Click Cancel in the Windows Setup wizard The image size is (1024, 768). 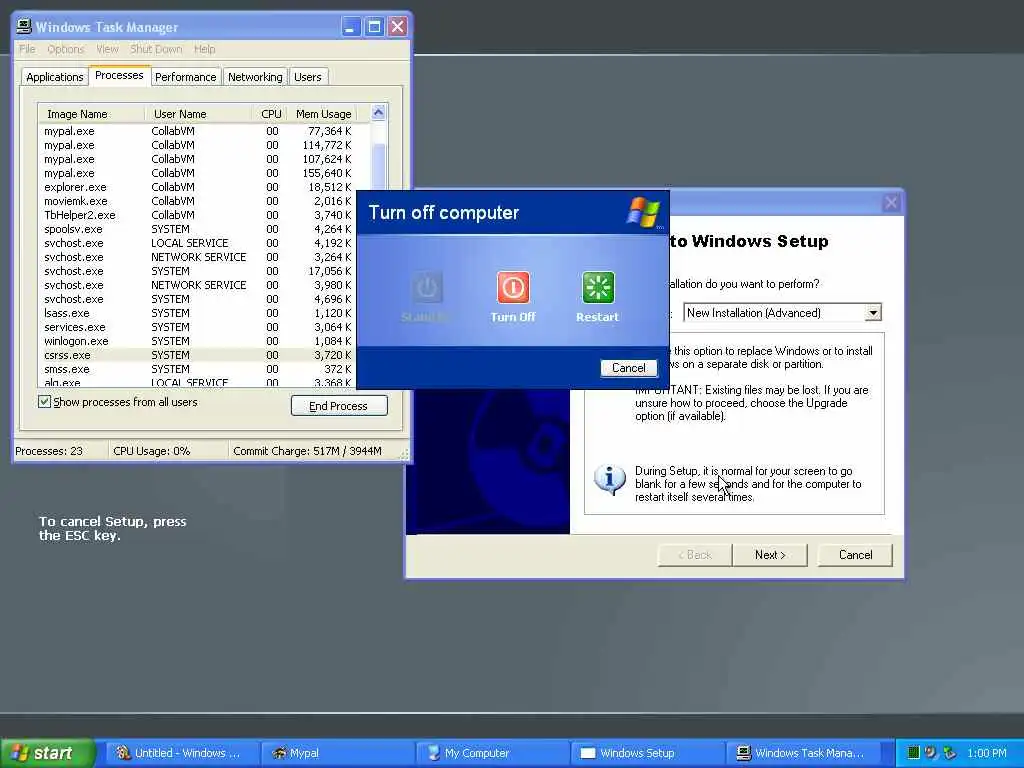855,555
